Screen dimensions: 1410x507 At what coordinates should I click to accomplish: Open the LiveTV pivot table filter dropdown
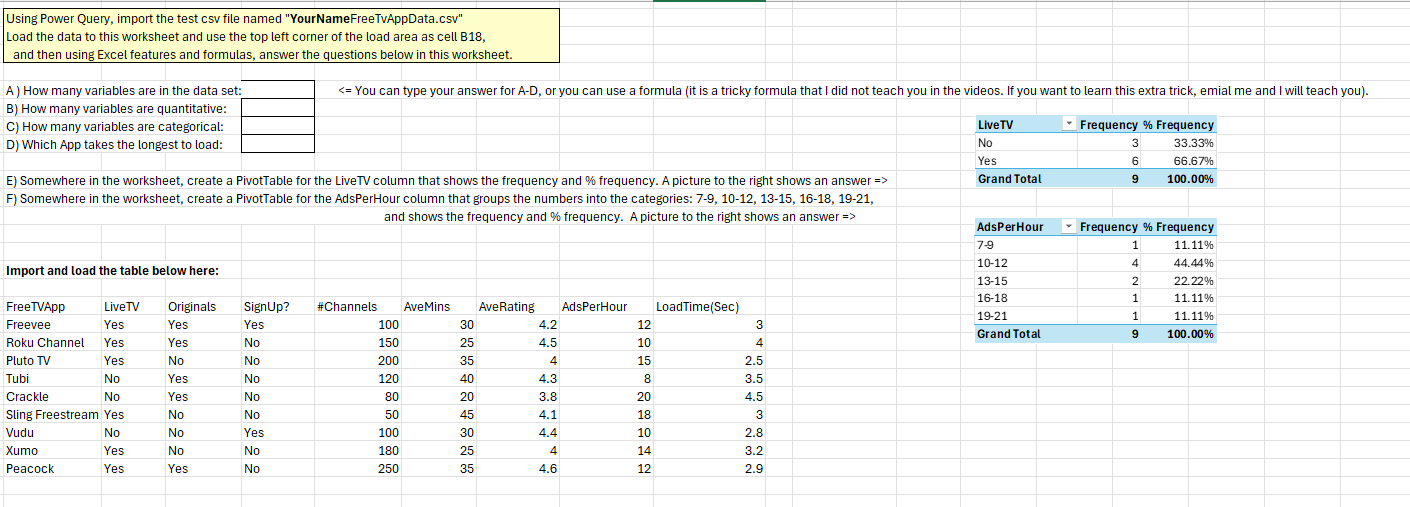(x=1069, y=125)
